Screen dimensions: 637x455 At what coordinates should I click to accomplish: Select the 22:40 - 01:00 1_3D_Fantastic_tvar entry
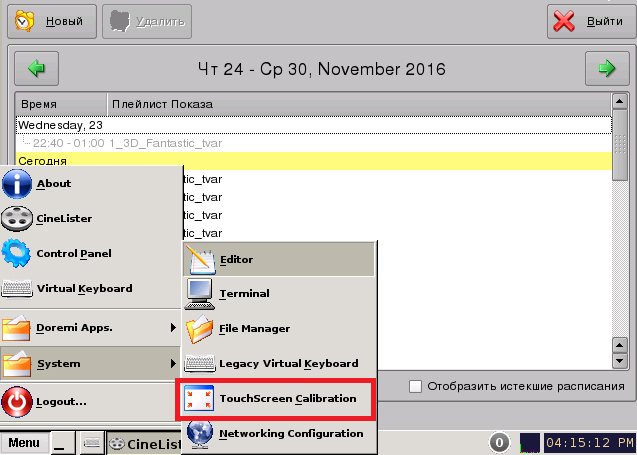coord(314,143)
